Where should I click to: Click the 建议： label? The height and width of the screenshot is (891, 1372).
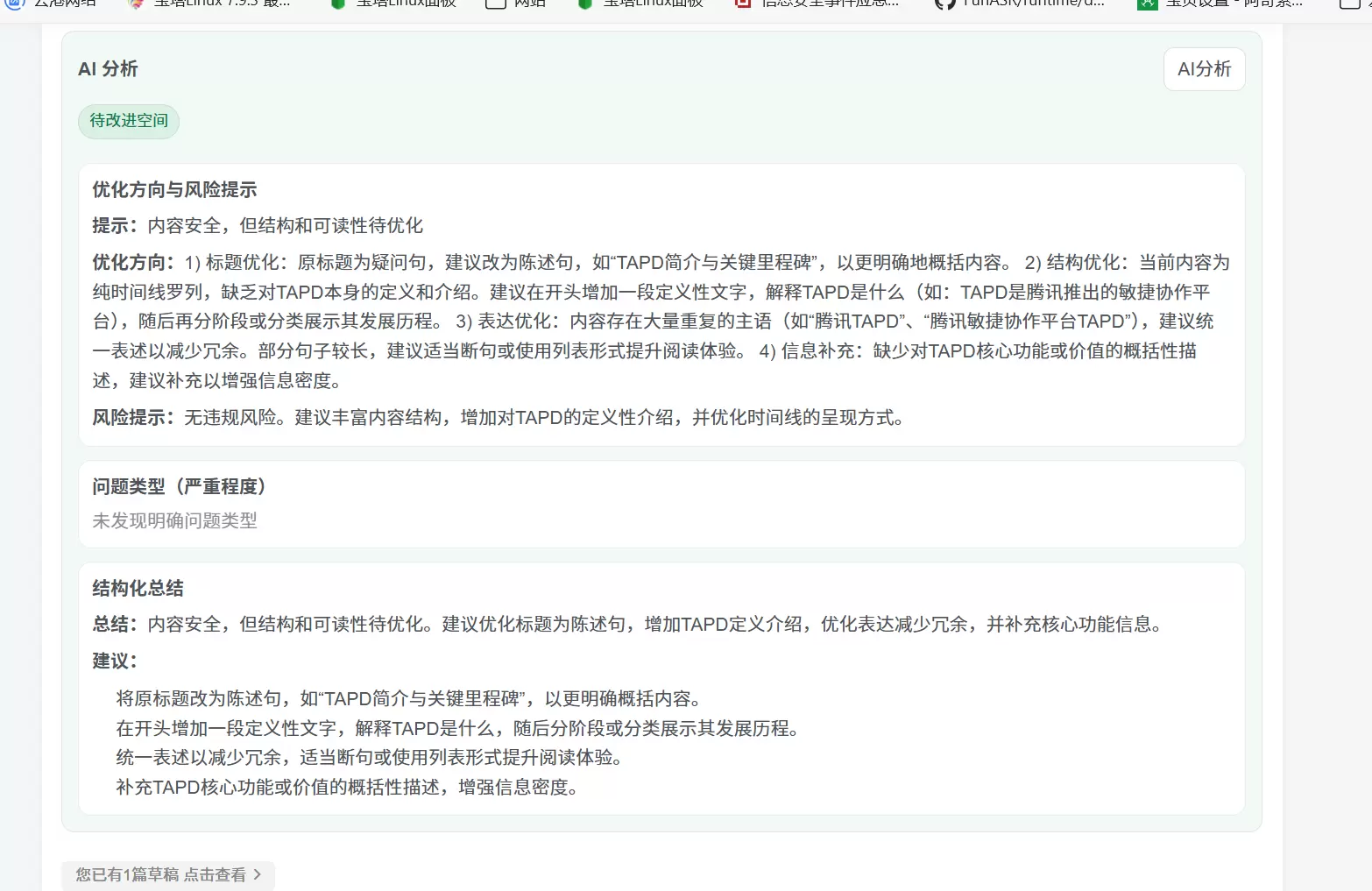115,661
